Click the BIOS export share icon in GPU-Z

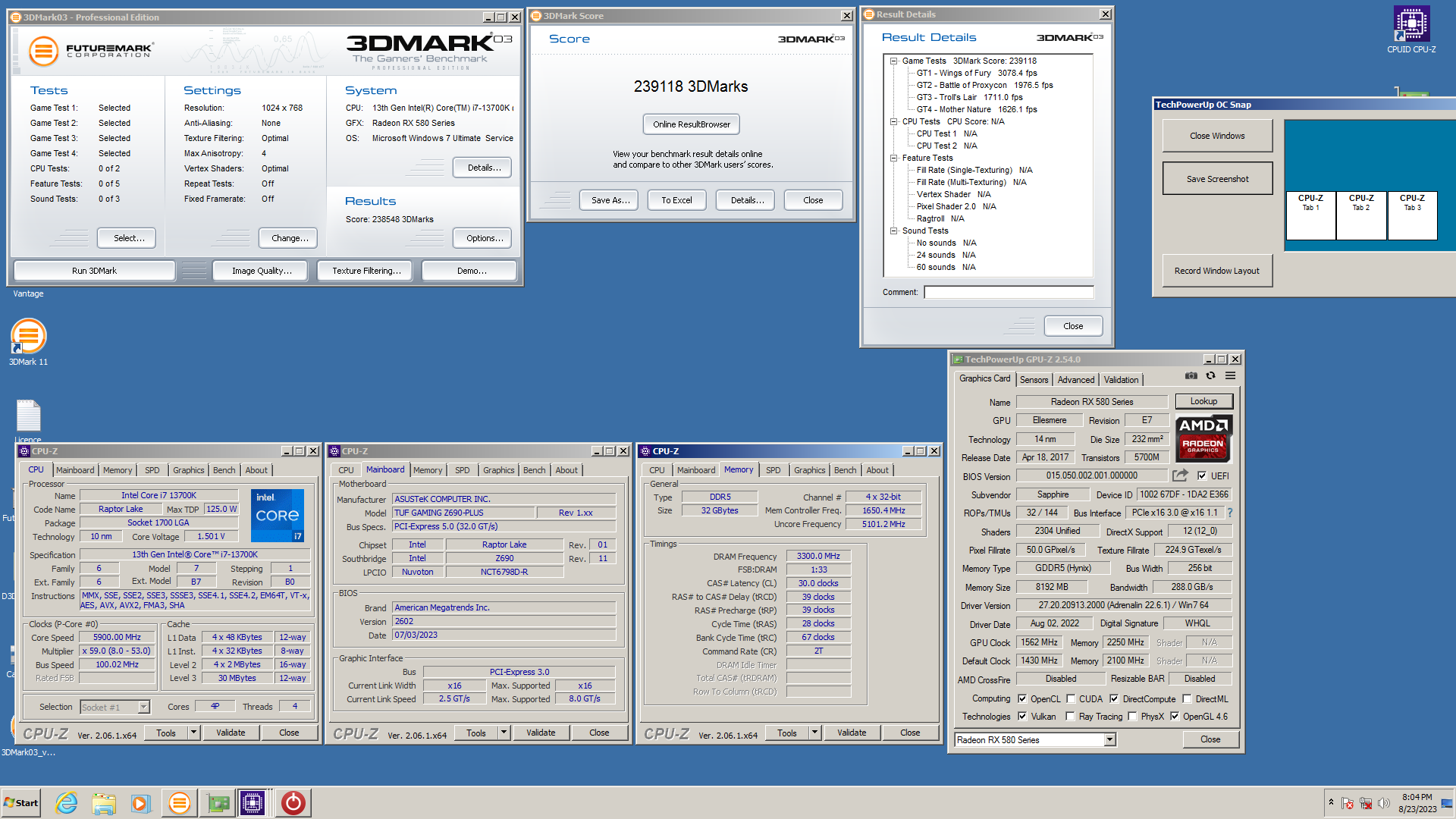point(1180,475)
